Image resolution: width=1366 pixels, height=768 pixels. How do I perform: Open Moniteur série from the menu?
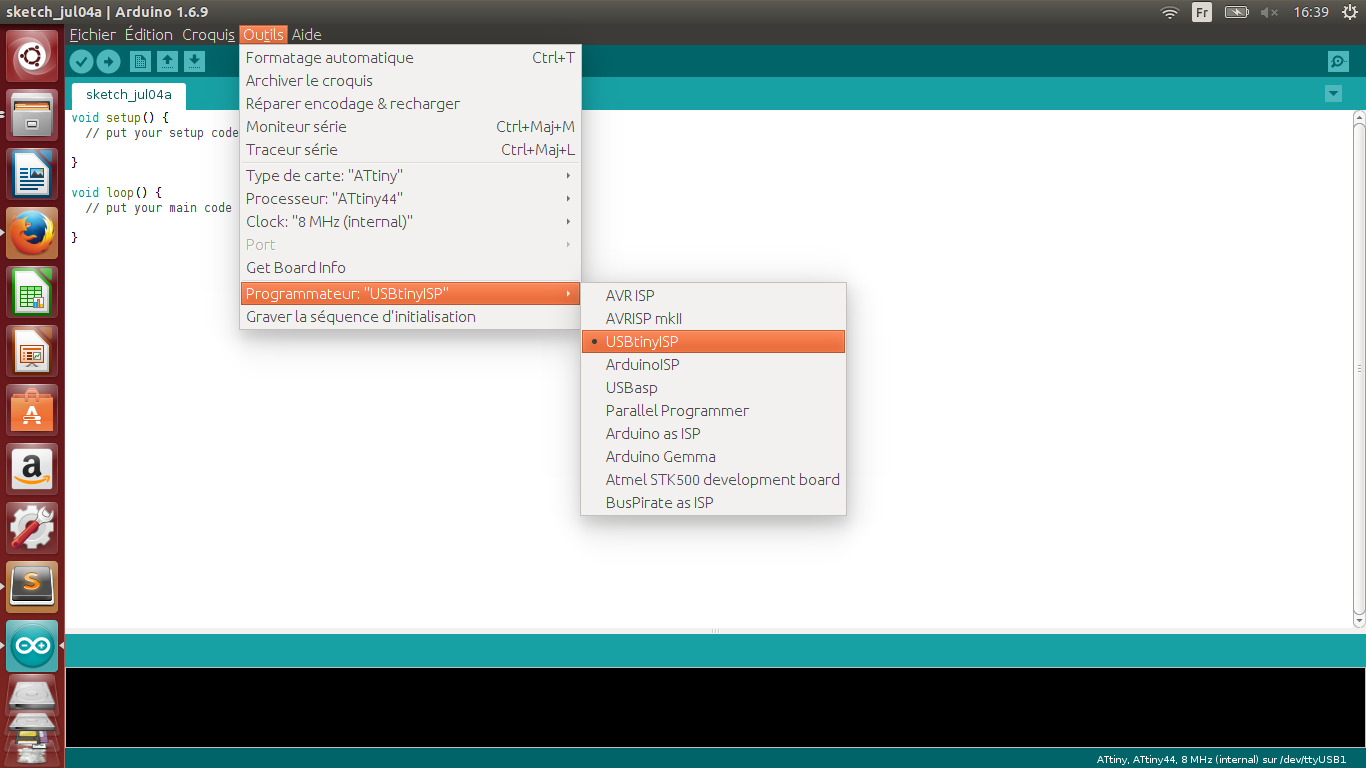click(x=410, y=127)
